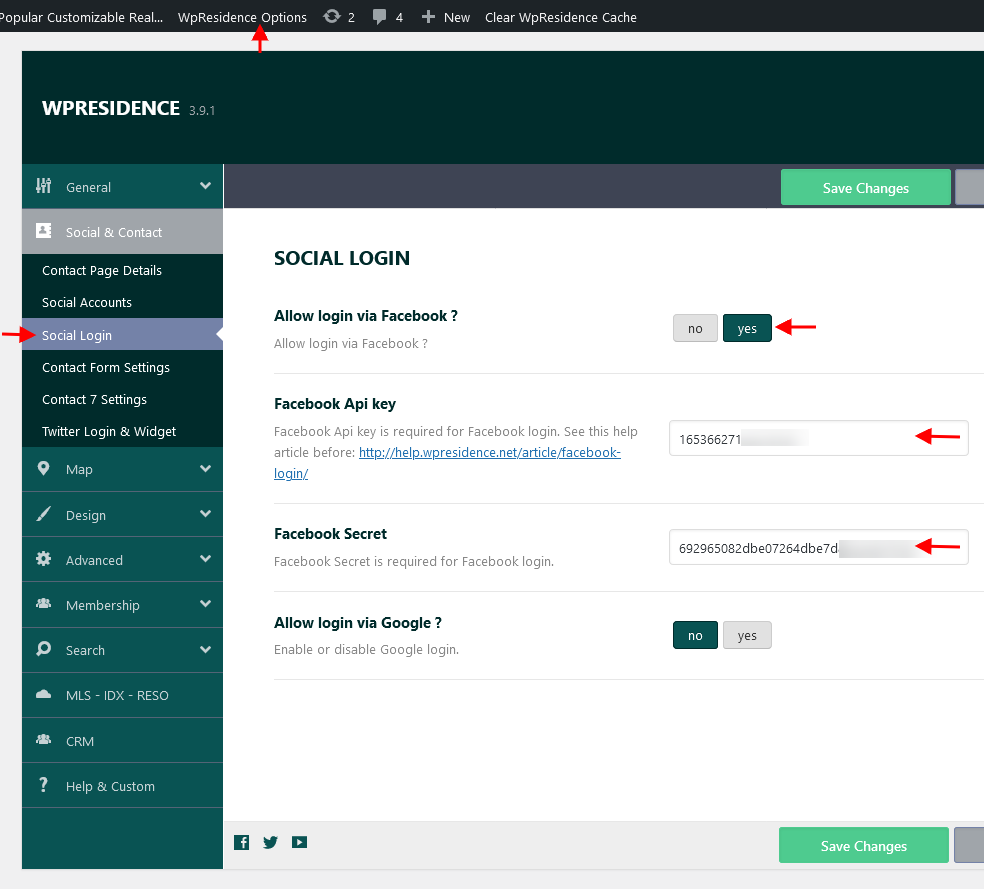
Task: Click 'Facebook Secret is required for Facebook login.' text
Action: point(414,561)
